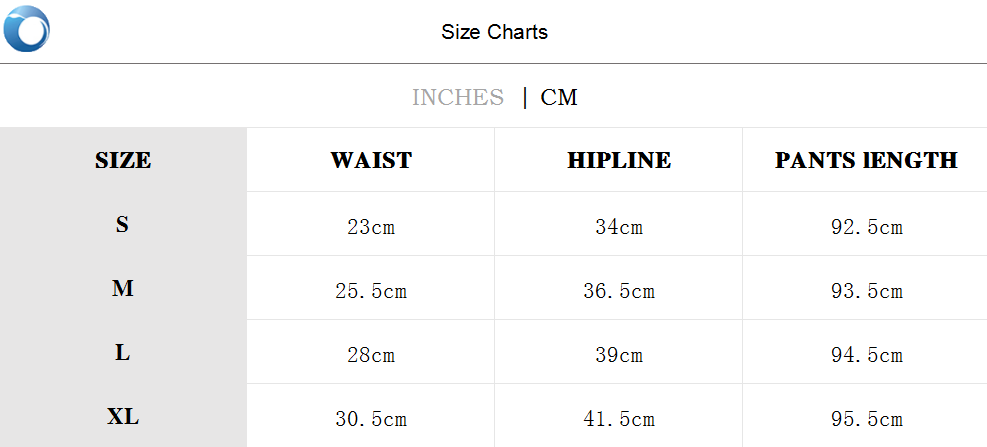Viewport: 987px width, 447px height.
Task: Select the XL size row label
Action: (123, 417)
